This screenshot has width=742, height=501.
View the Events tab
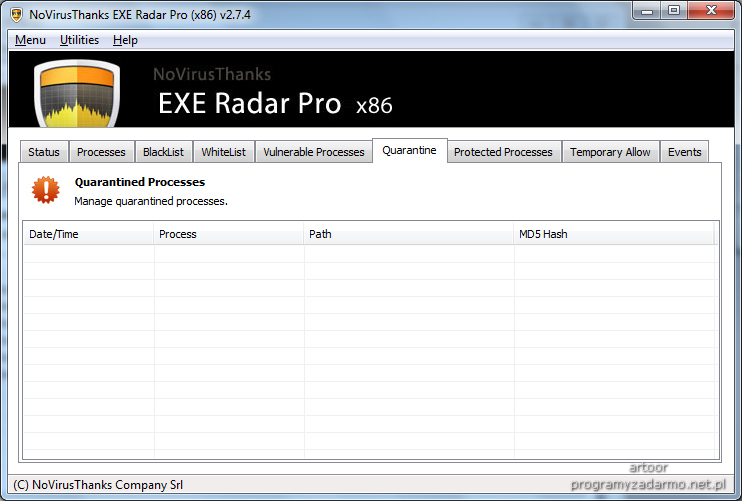[684, 152]
